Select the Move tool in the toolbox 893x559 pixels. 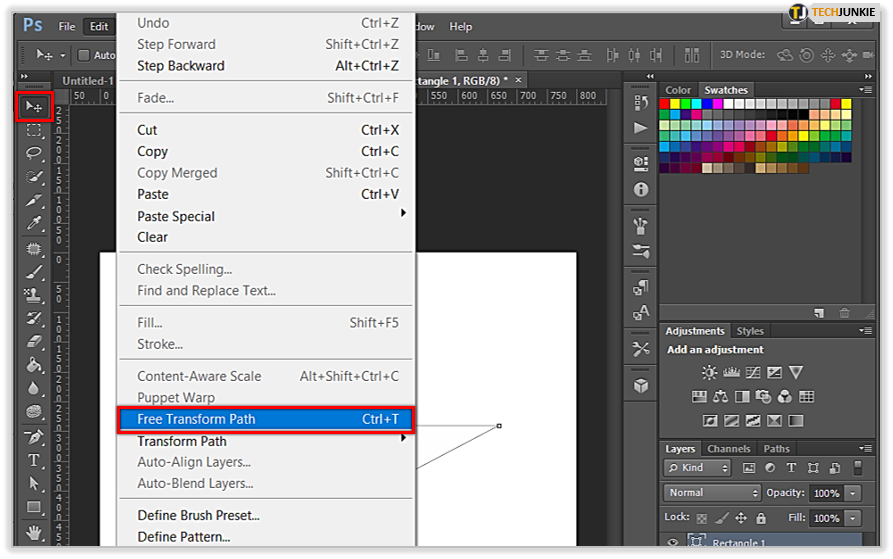click(34, 106)
